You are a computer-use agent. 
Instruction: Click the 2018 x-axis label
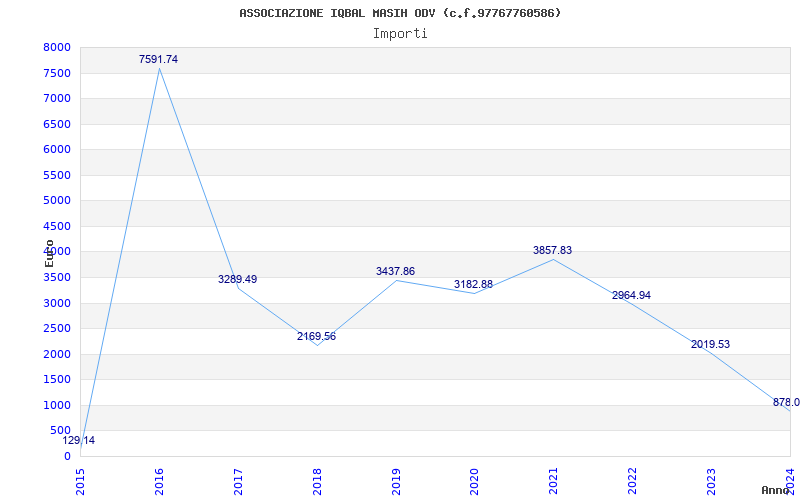pos(317,481)
